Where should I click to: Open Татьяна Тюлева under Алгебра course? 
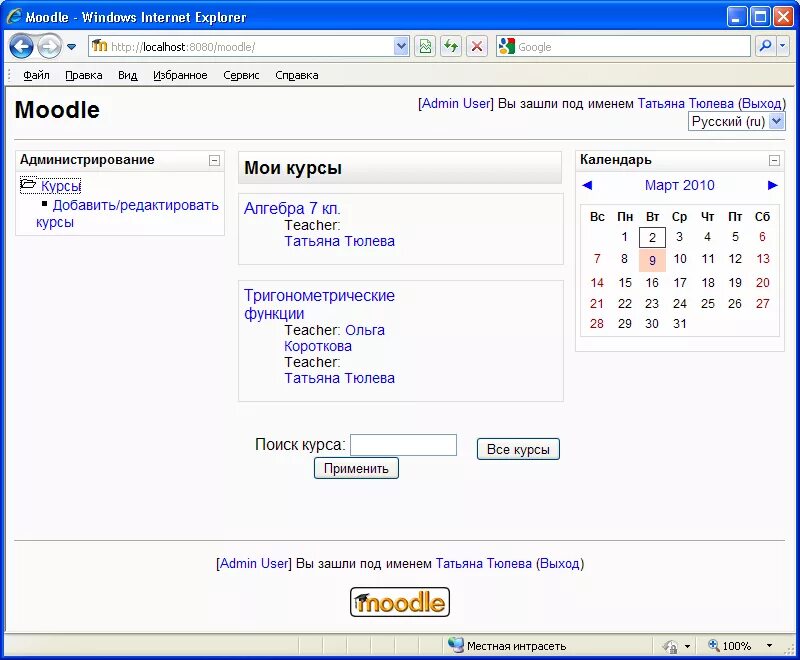tap(339, 241)
